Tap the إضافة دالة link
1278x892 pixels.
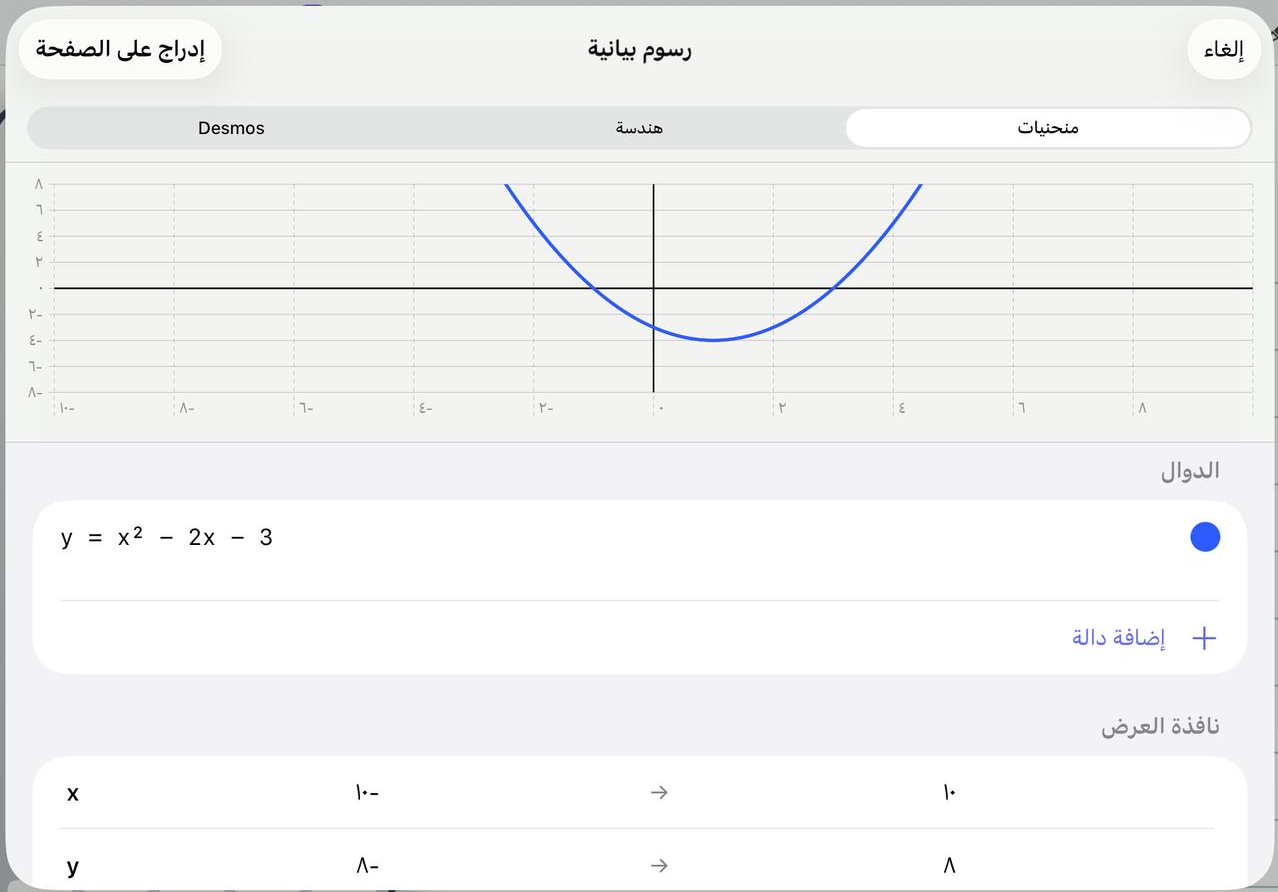[x=1118, y=638]
